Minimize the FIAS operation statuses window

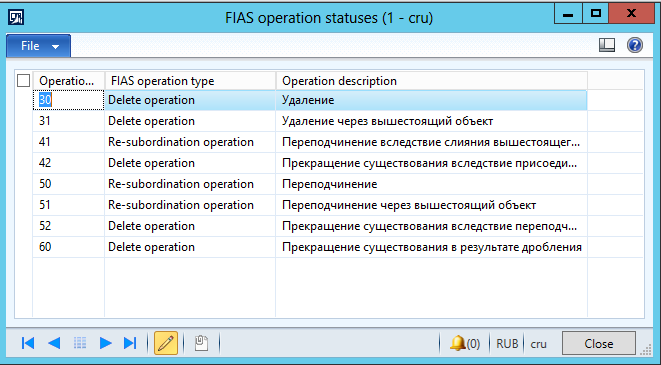click(x=568, y=13)
